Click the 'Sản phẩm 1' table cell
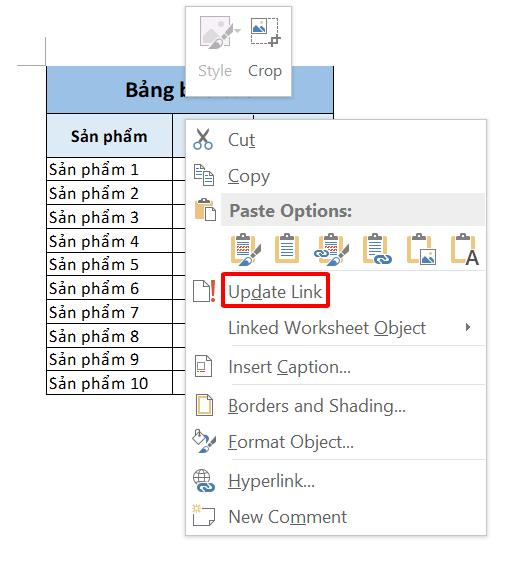 [109, 169]
